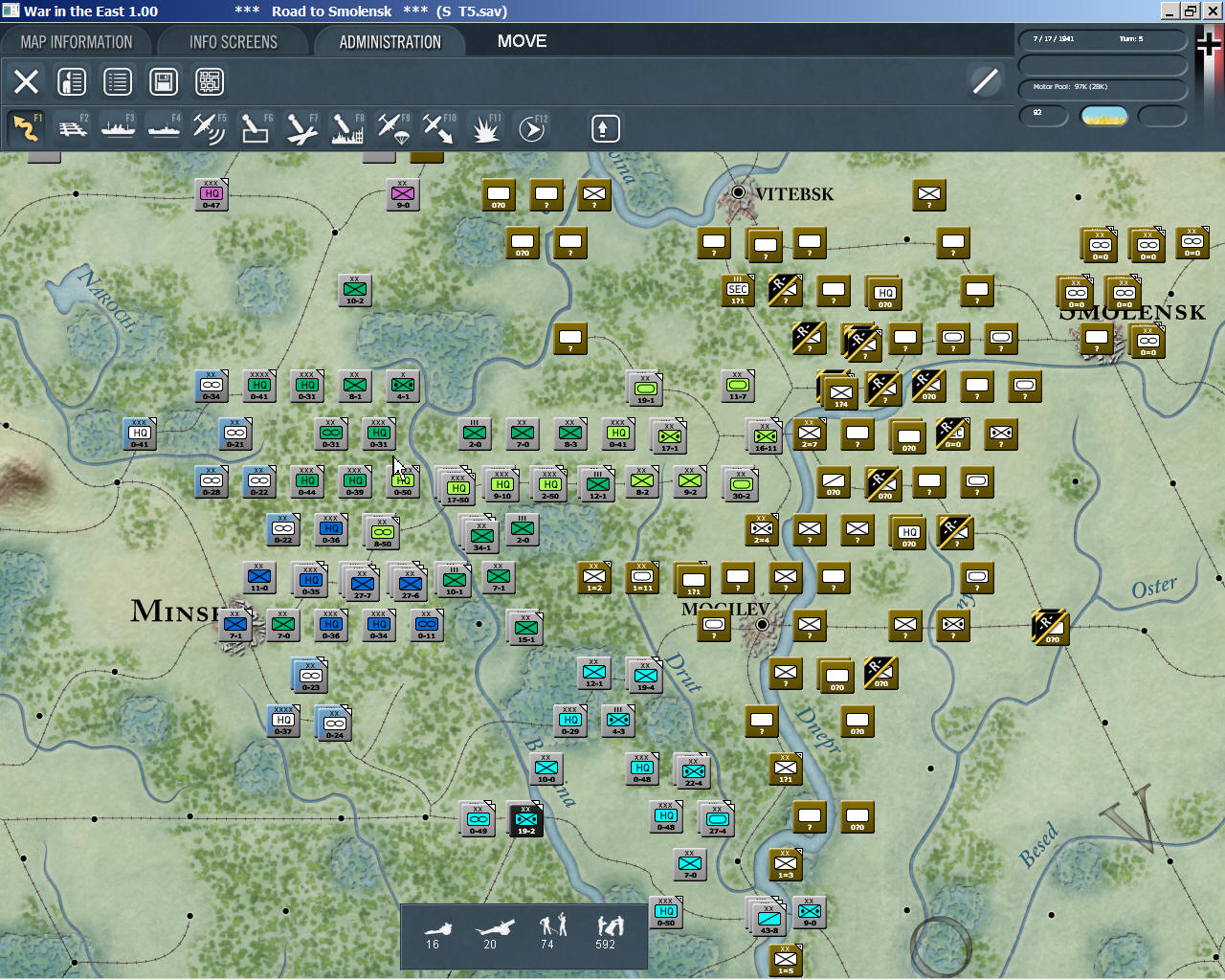Click the Soviet unit labeled 174
Viewport: 1225px width, 980px height.
pos(840,392)
